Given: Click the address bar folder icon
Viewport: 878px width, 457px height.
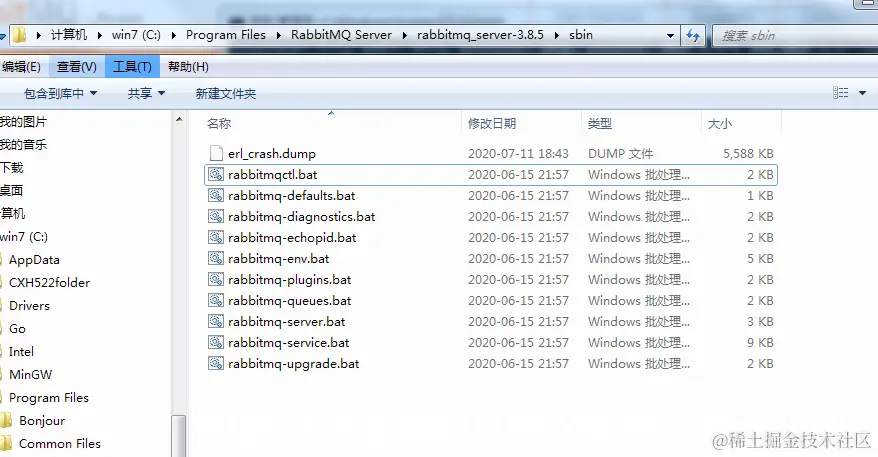Looking at the screenshot, I should [x=20, y=35].
